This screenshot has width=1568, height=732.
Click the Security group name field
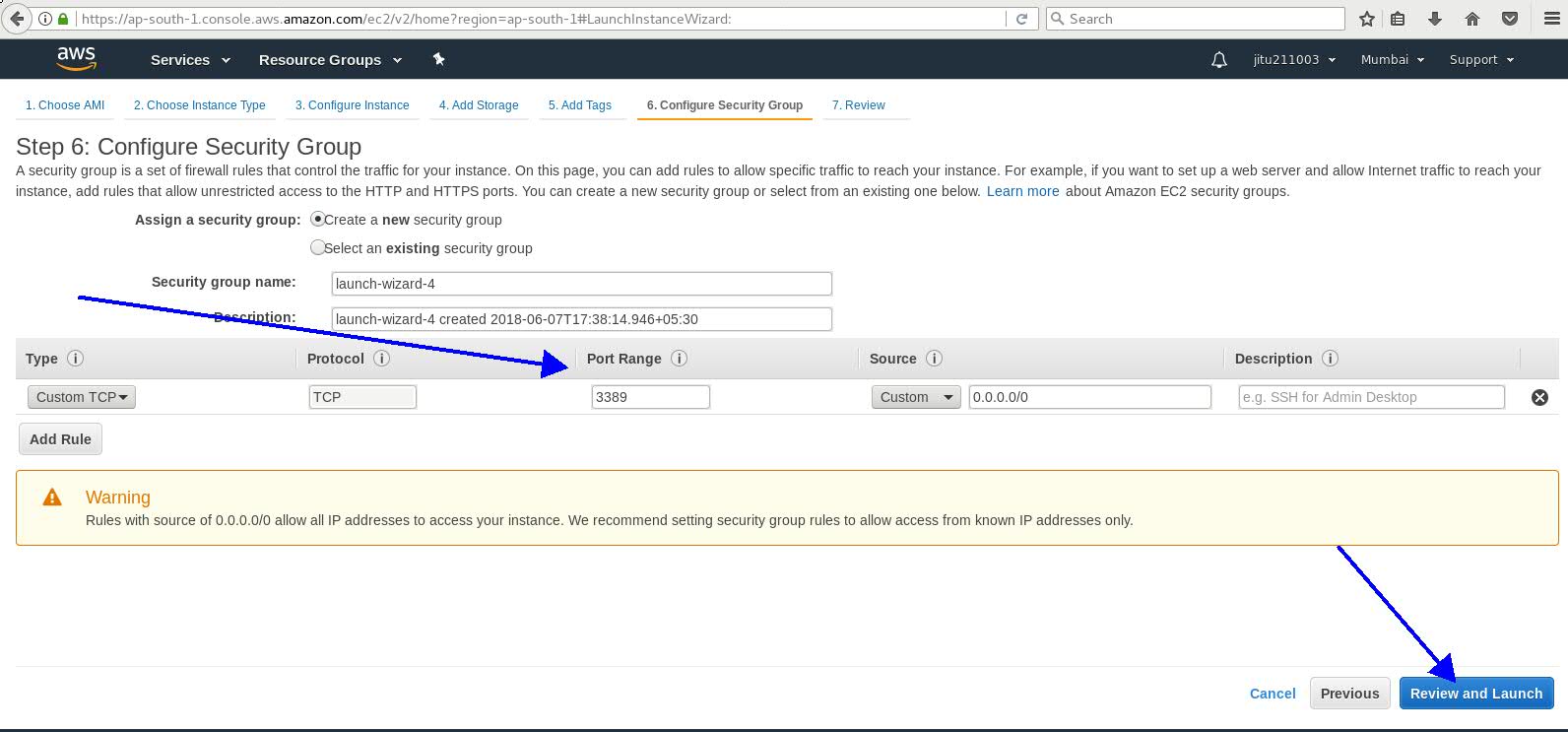click(582, 284)
